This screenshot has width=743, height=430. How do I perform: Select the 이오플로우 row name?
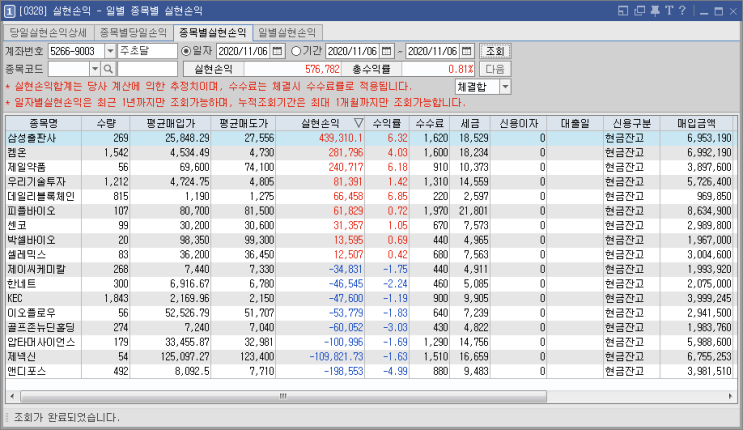click(x=31, y=313)
